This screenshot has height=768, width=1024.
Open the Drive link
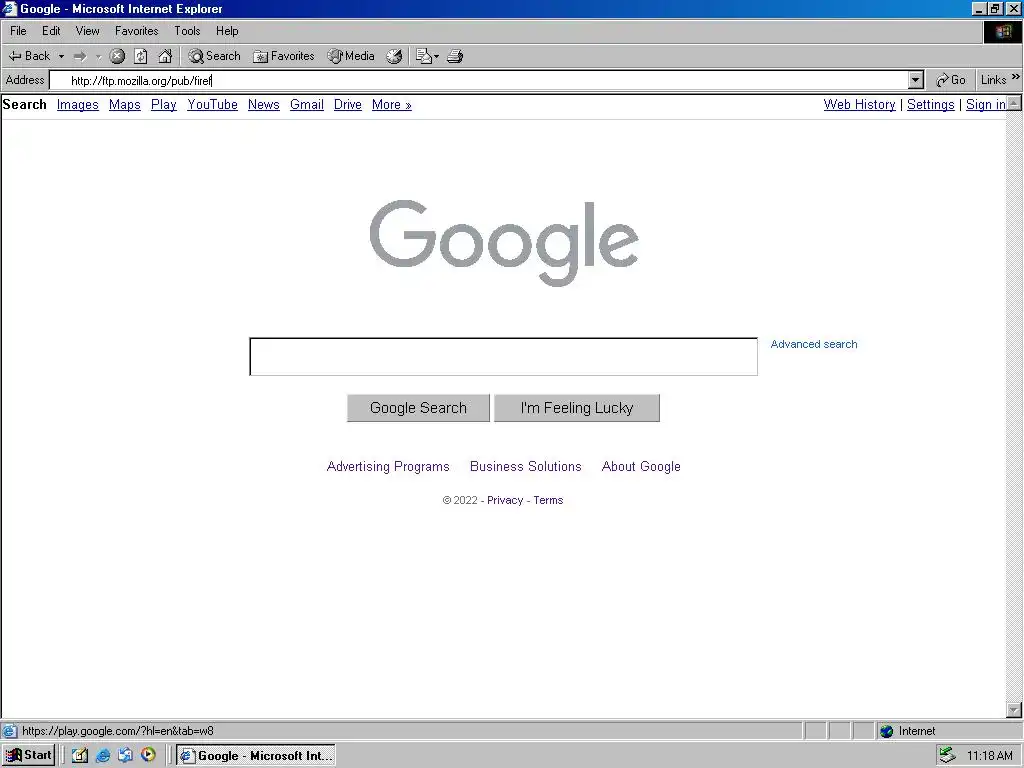347,104
